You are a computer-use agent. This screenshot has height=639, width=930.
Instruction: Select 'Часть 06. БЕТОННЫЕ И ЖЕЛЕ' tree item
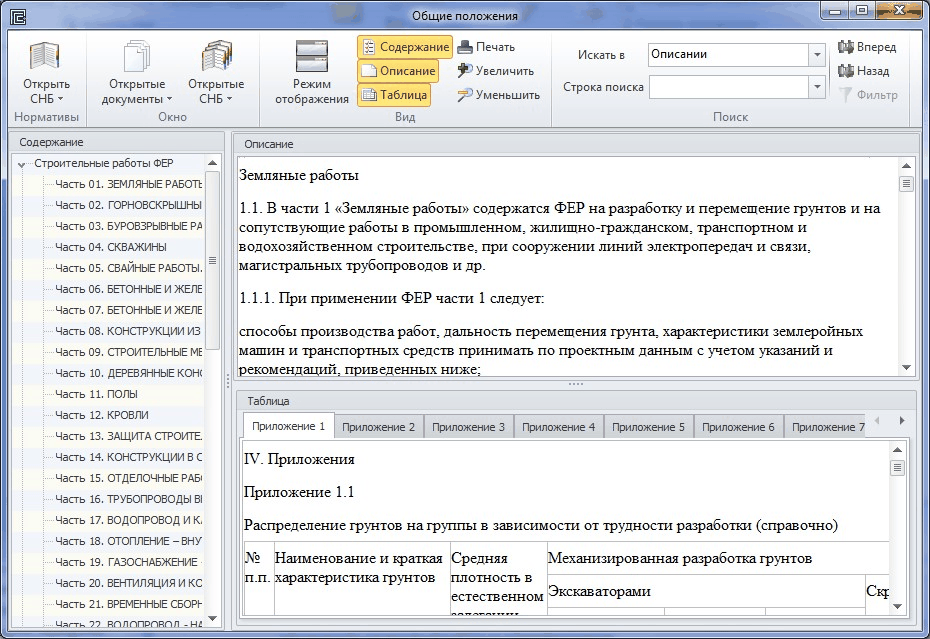128,289
